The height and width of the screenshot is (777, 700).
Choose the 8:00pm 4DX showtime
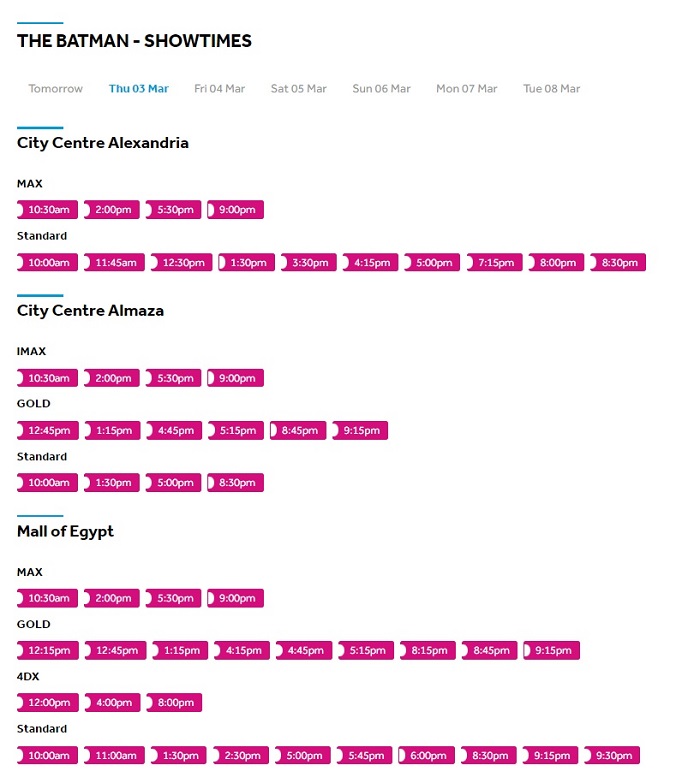point(174,703)
